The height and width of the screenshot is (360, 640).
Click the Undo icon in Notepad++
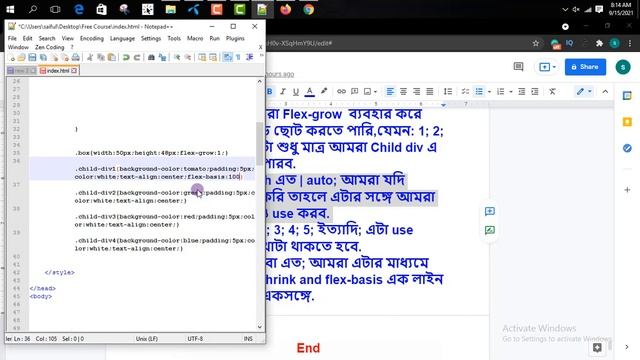[x=126, y=58]
